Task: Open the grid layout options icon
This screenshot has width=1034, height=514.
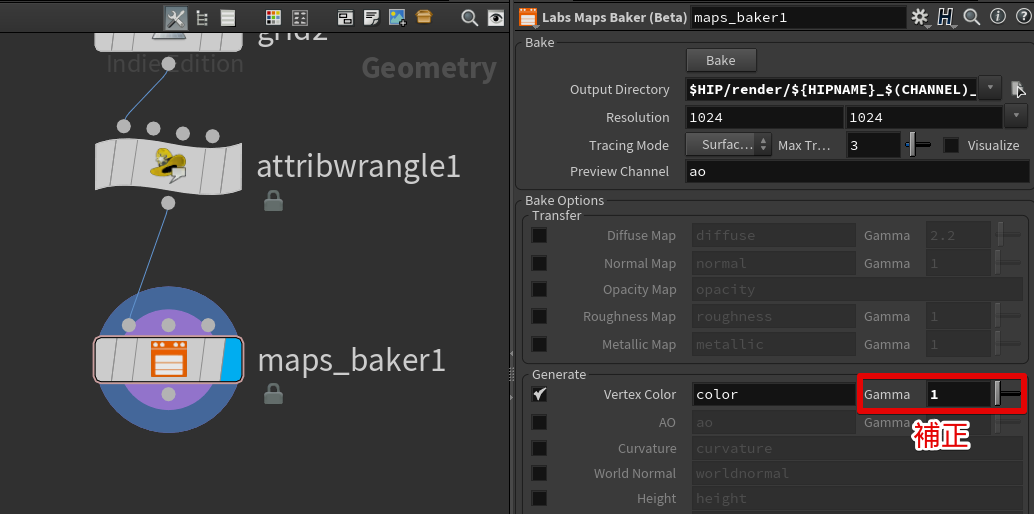Action: pos(300,18)
